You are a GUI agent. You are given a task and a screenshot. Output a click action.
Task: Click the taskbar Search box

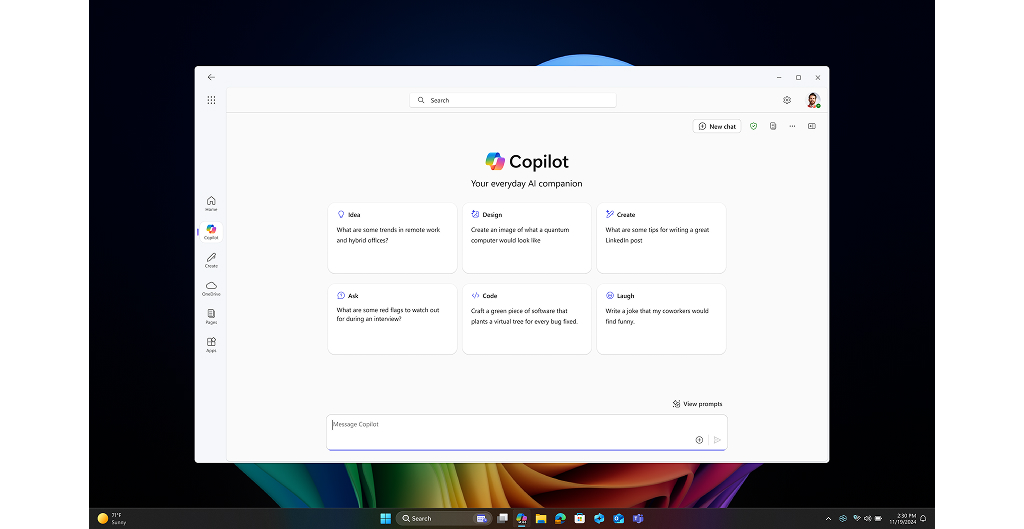click(x=443, y=519)
